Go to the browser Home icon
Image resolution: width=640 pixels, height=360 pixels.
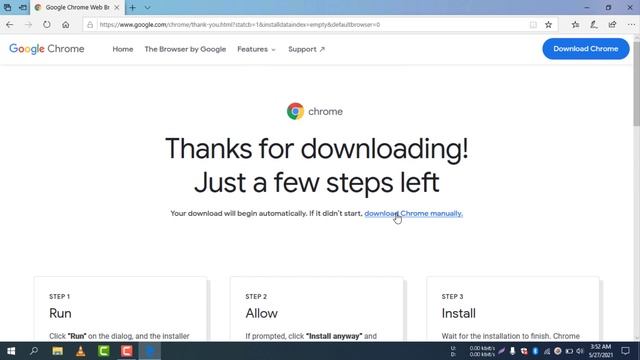click(x=66, y=25)
